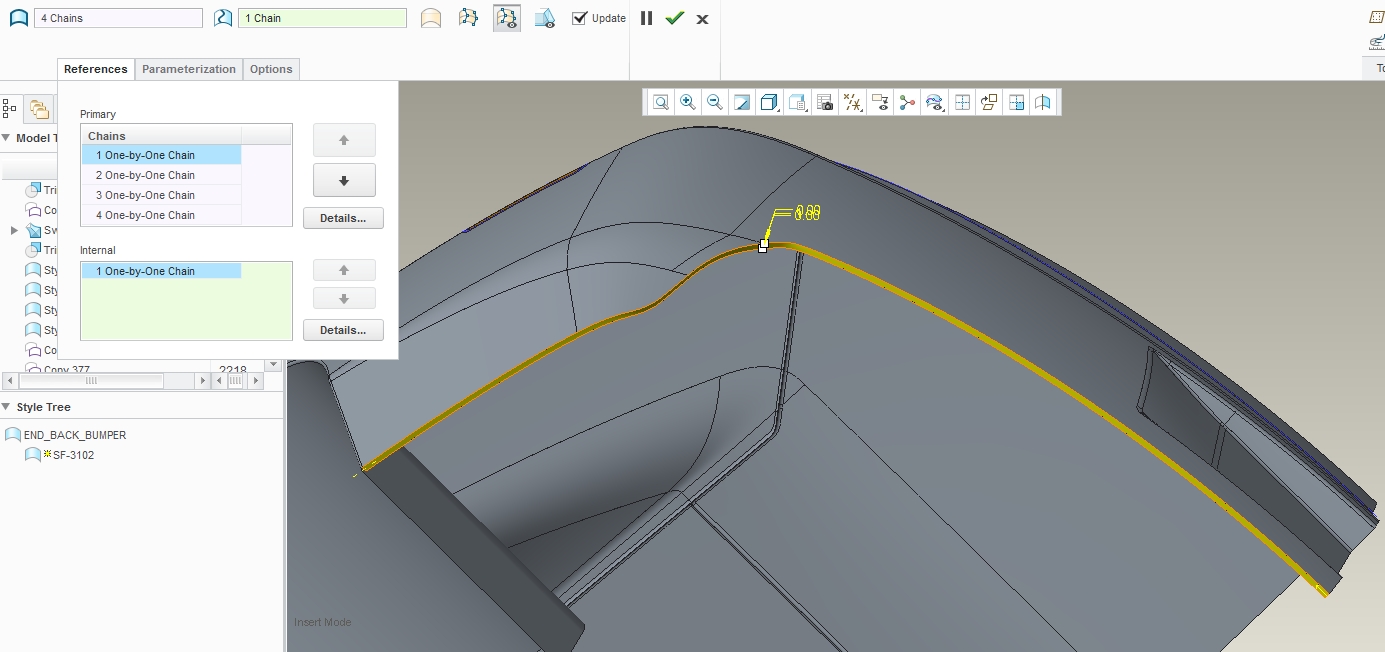Viewport: 1385px width, 652px height.
Task: Select END_BACK_BUMPER in Style Tree
Action: (74, 435)
